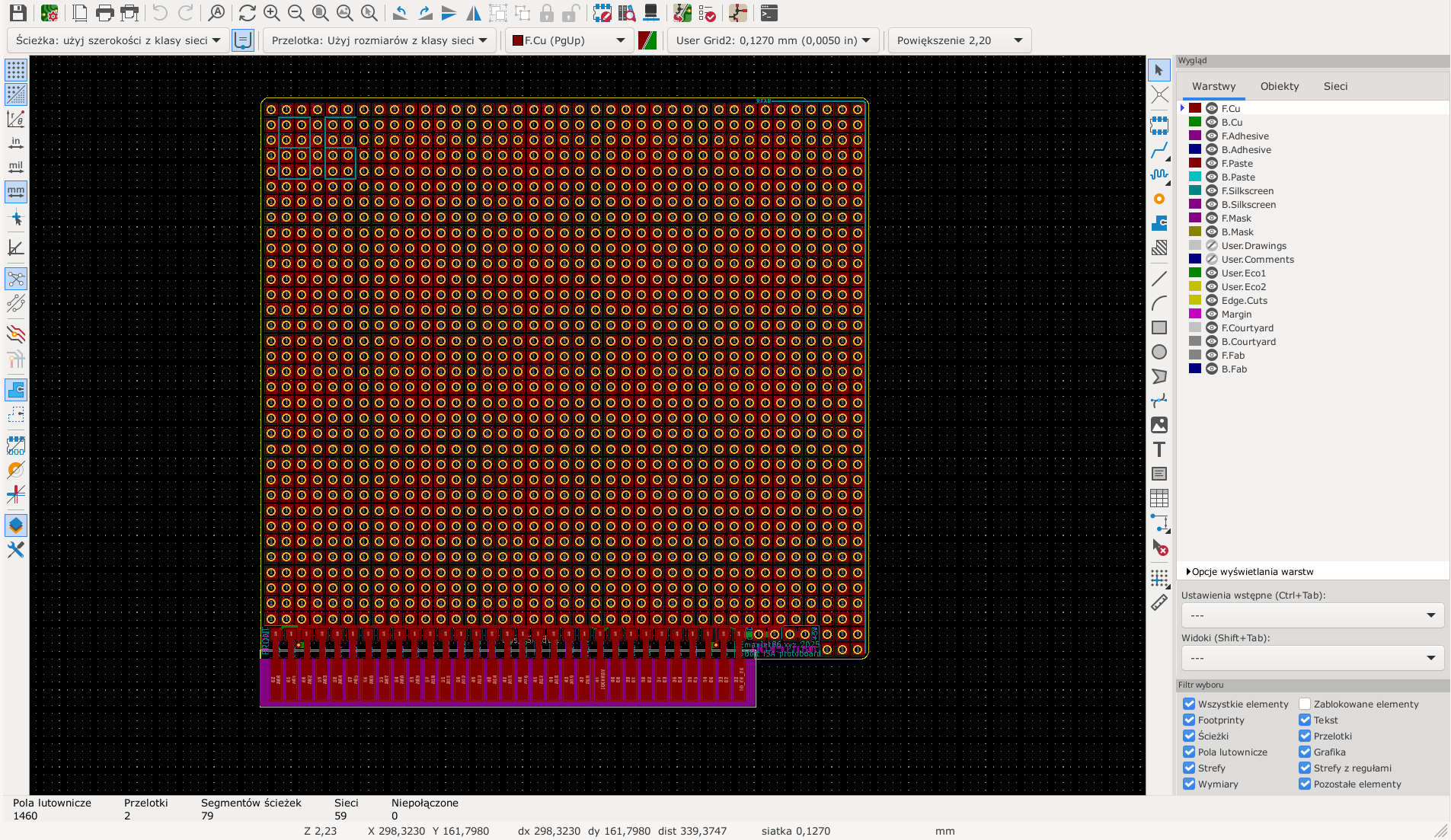Uncheck Grafika checkbox

(1305, 752)
